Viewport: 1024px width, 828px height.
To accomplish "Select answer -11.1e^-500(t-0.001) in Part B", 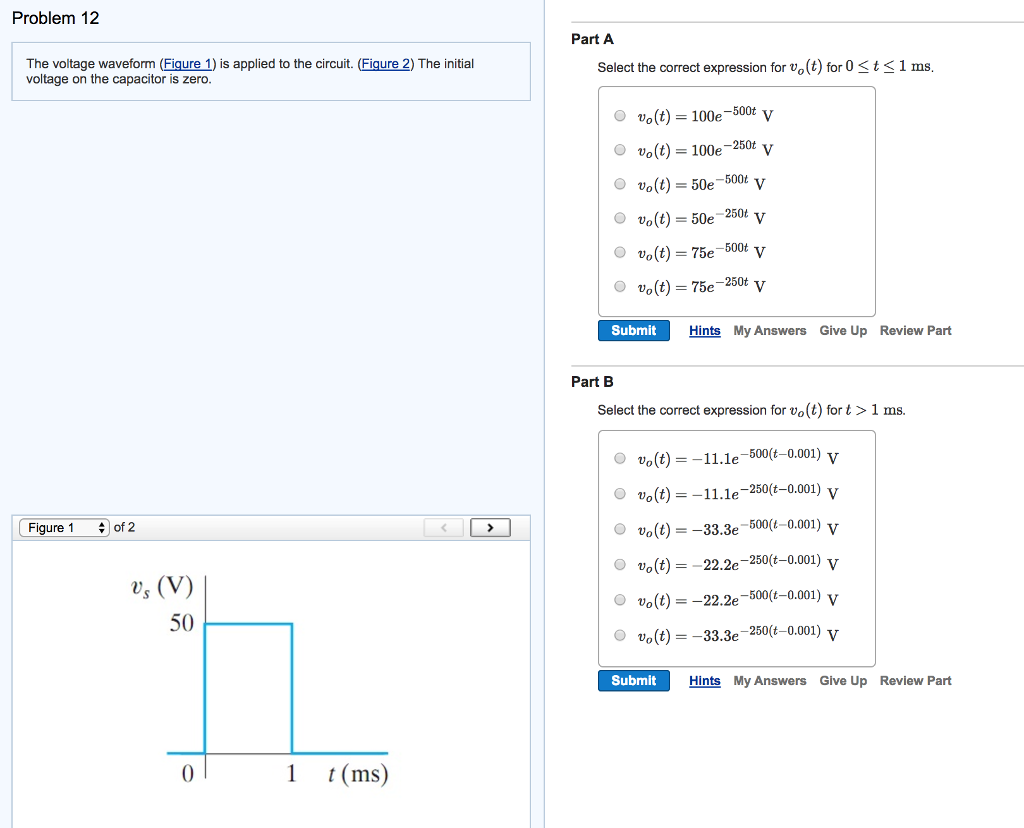I will pyautogui.click(x=620, y=457).
